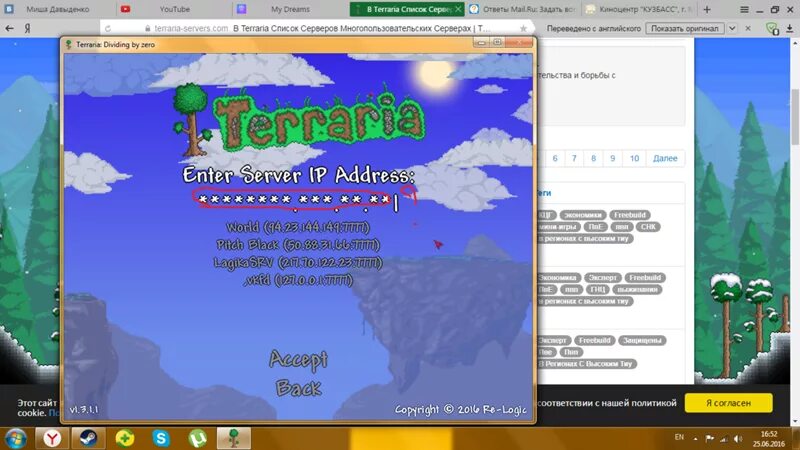Viewport: 800px width, 450px height.
Task: Switch to the Ответы Mail.Ru tab
Action: [x=523, y=9]
